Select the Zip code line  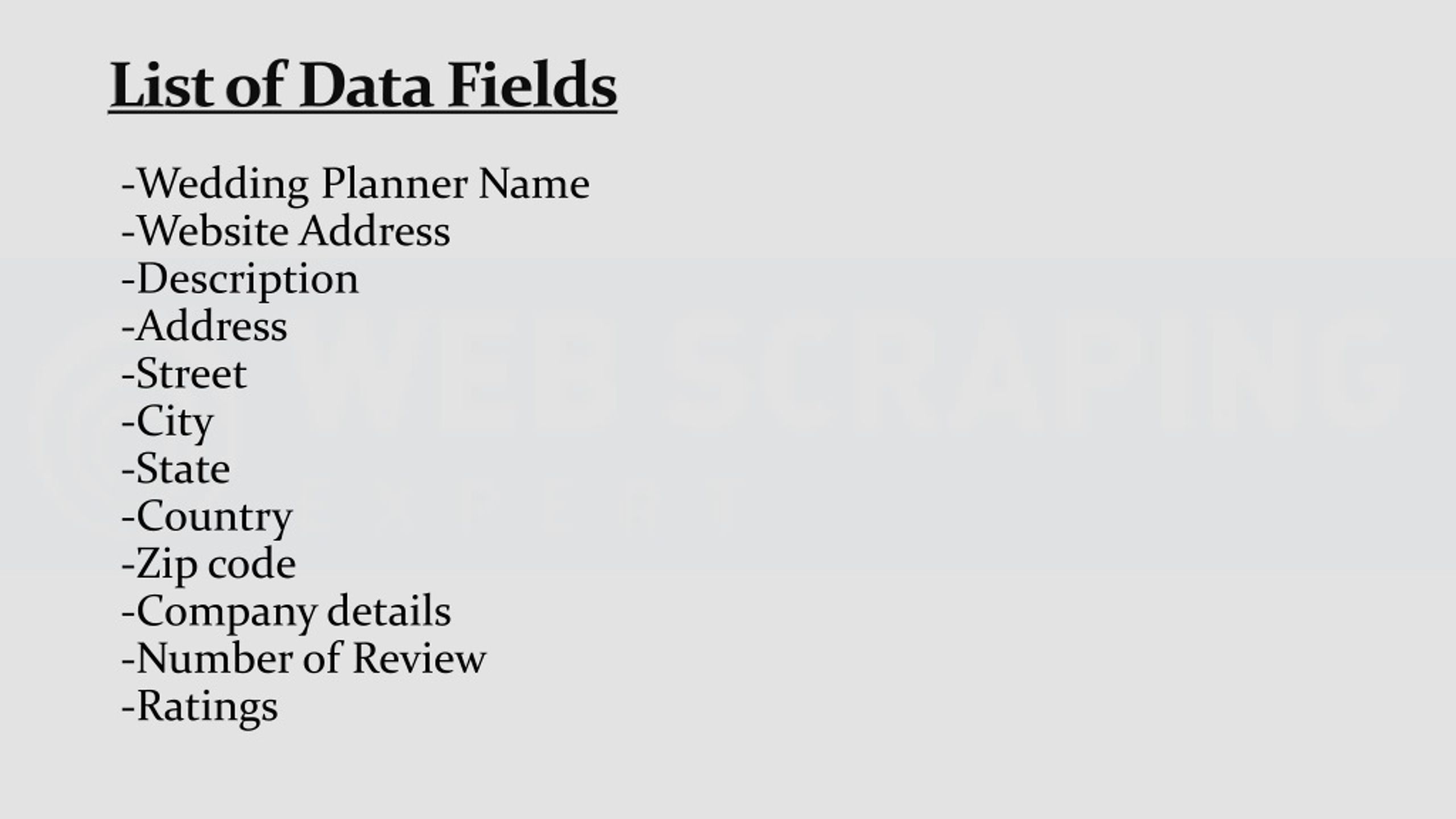point(209,565)
